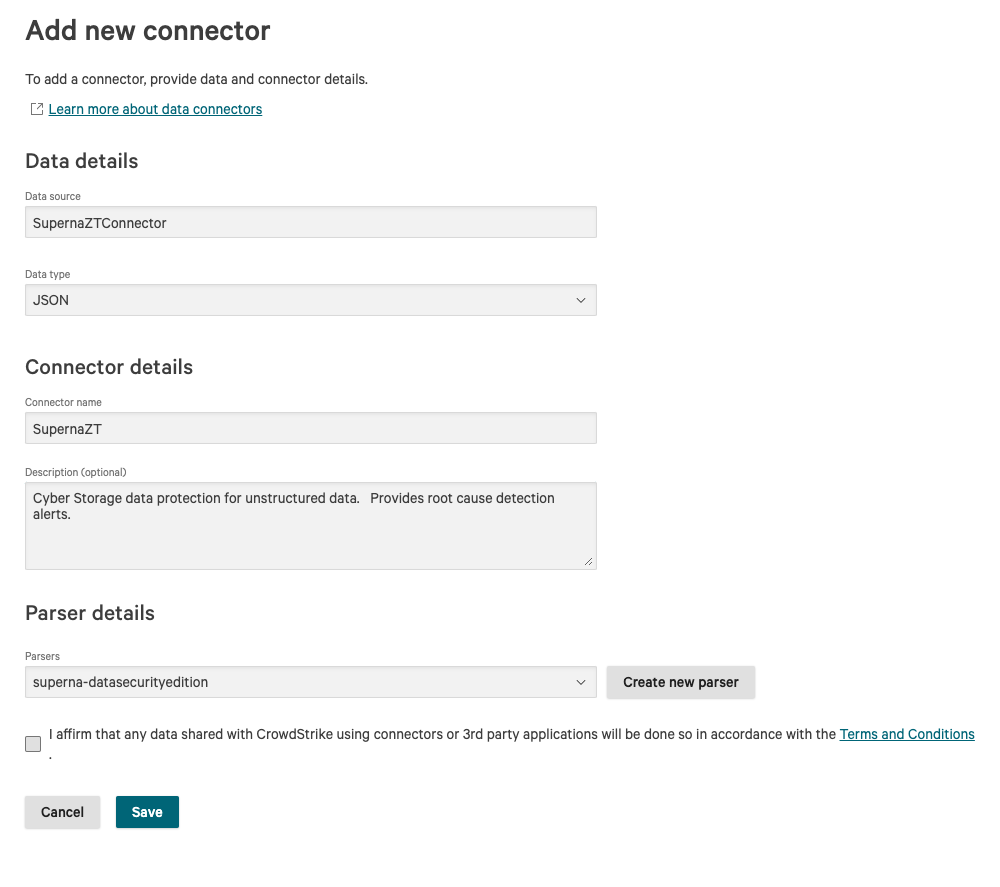Click the Data source label

[53, 196]
